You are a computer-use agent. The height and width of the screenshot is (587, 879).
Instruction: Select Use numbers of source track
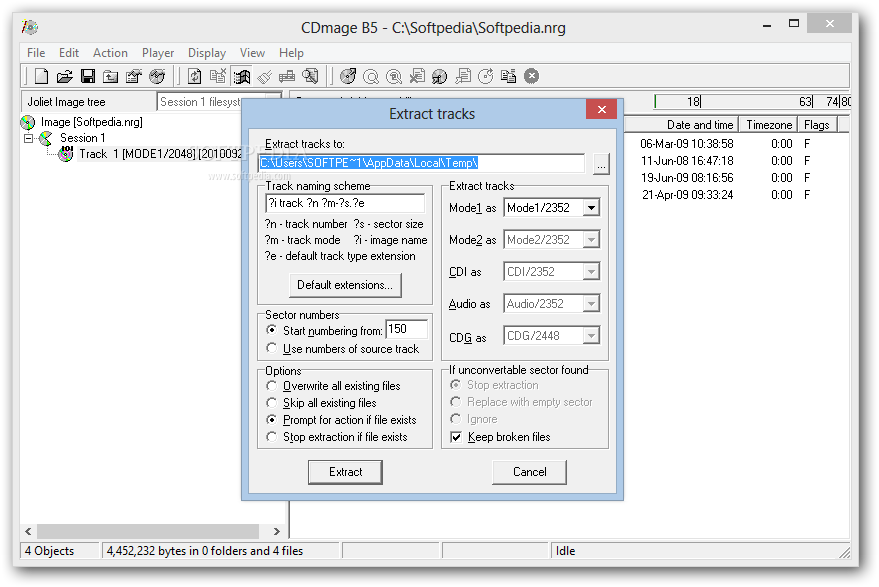pos(272,348)
